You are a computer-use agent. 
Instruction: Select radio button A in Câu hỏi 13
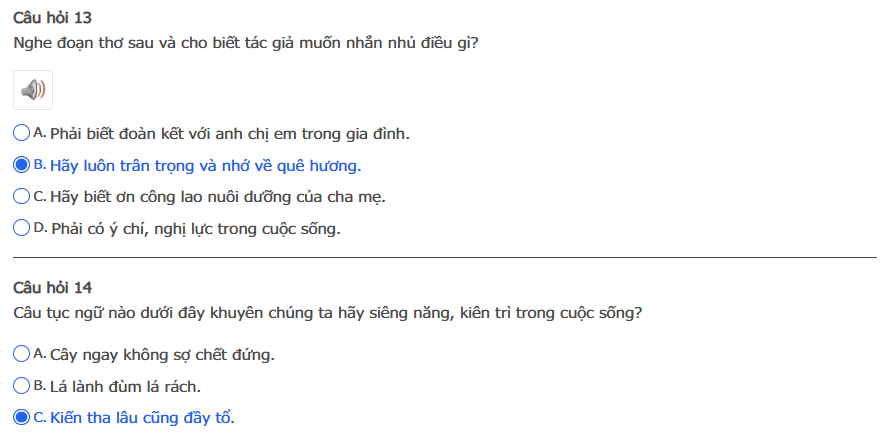[x=22, y=133]
